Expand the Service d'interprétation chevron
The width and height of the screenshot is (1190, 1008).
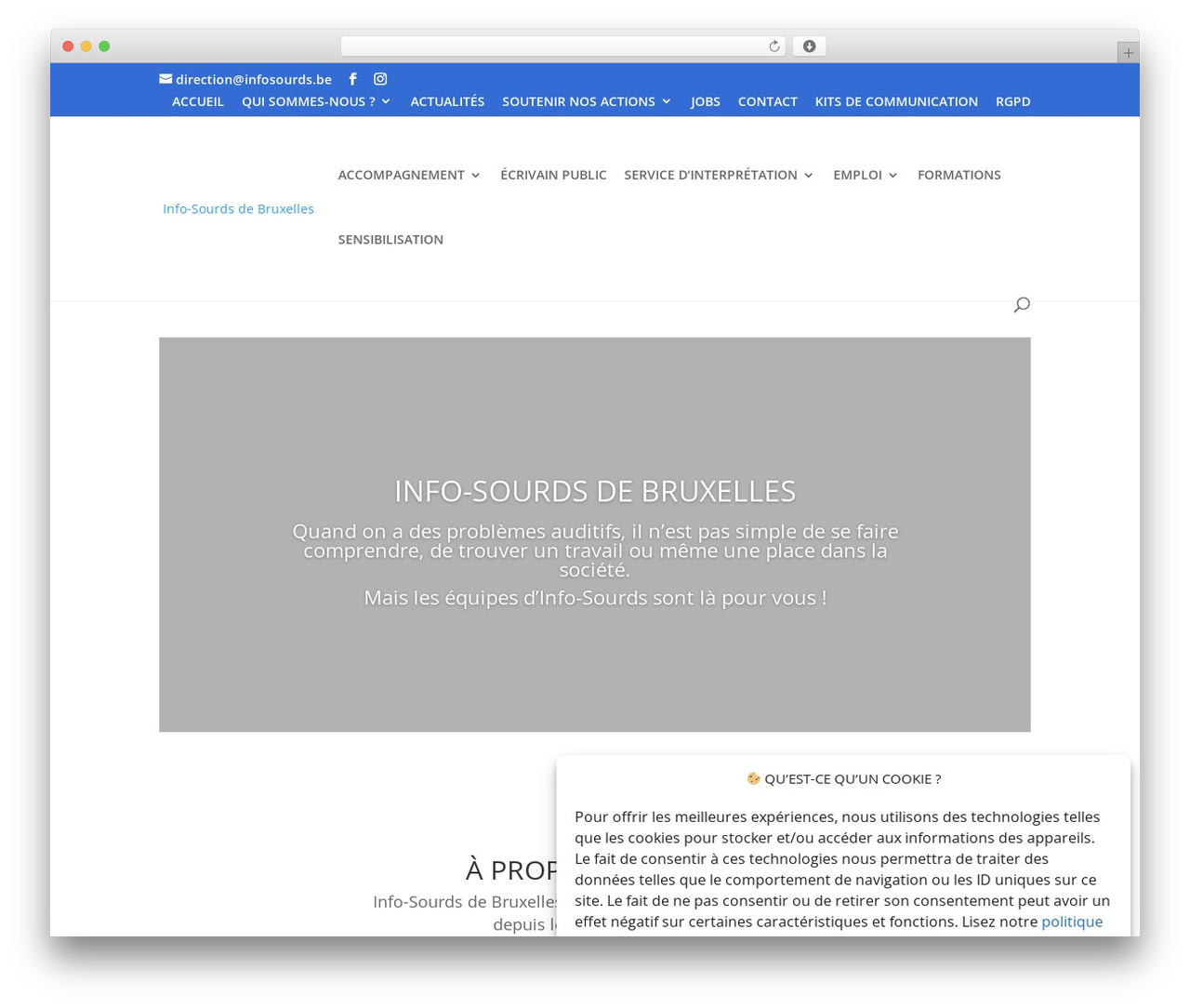[808, 175]
